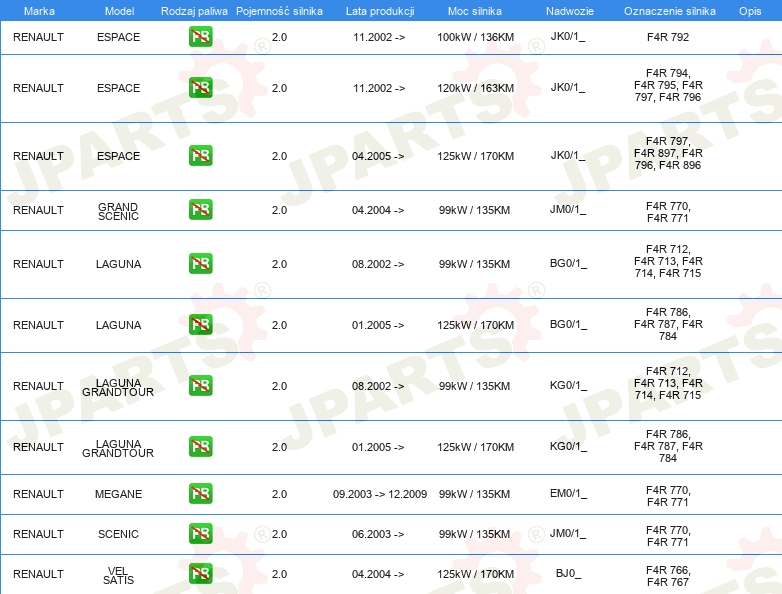
Task: Click fuel icon in Laguna BG0/1_ 01.2005 row
Action: pyautogui.click(x=200, y=325)
